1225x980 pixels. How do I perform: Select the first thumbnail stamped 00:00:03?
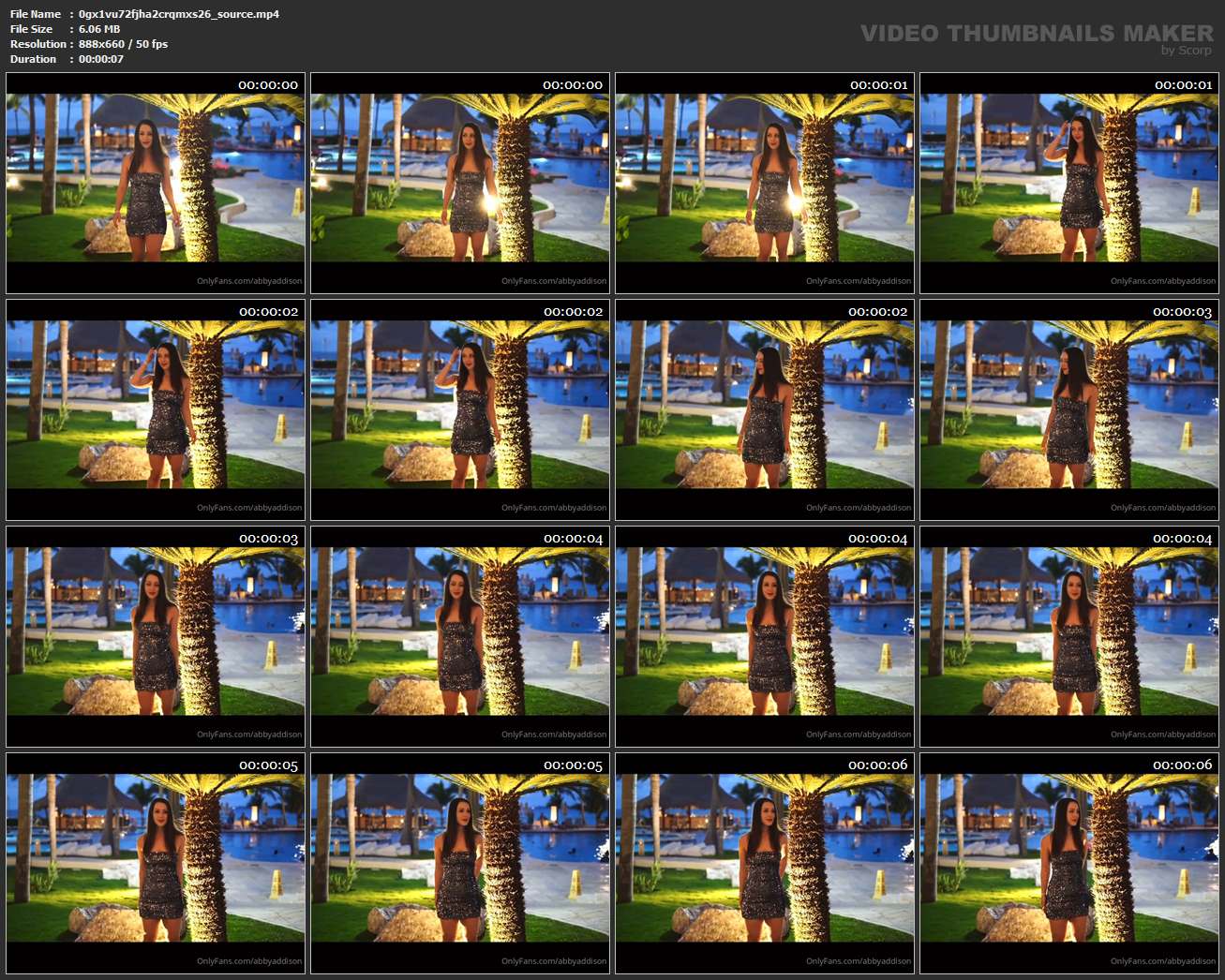[x=1069, y=409]
